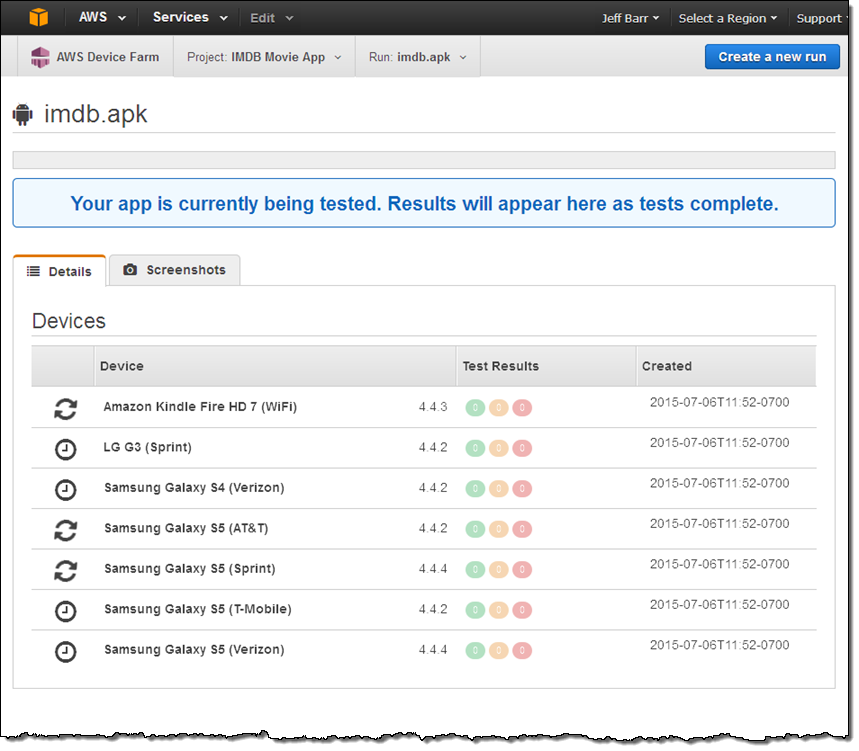This screenshot has width=859, height=751.
Task: Select the Details tab
Action: [x=59, y=271]
